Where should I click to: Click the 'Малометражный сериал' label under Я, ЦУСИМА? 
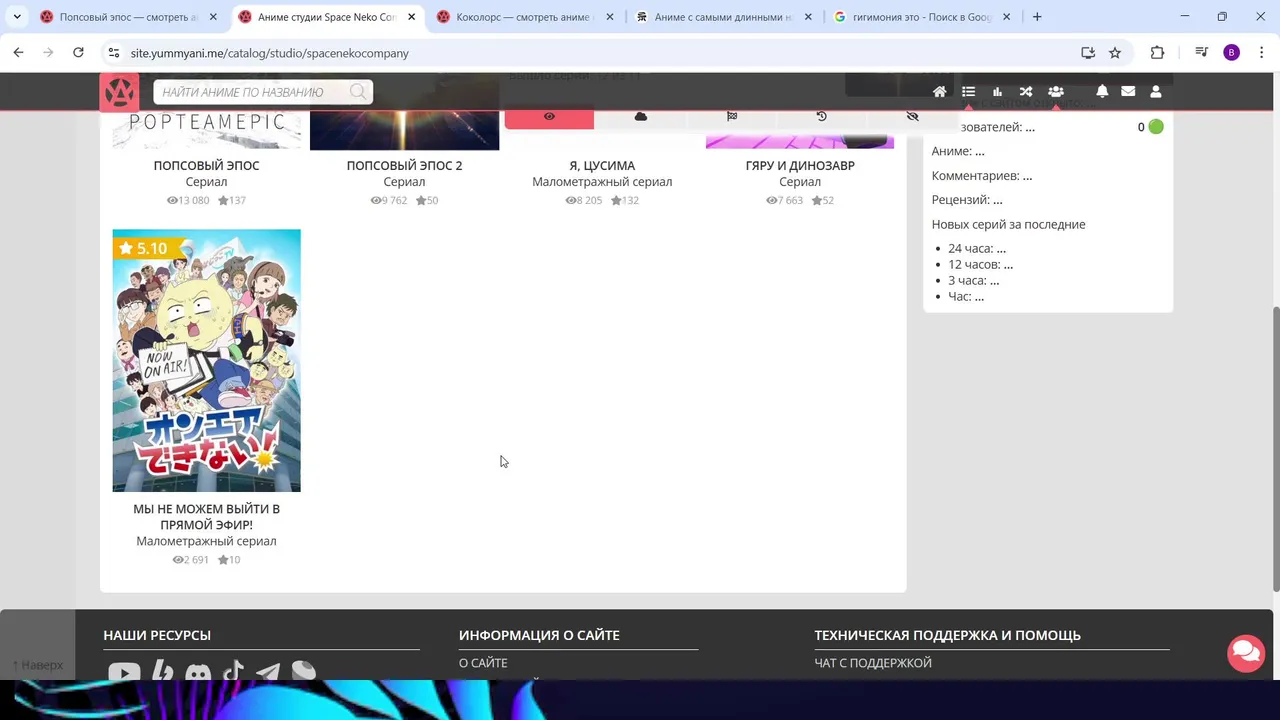pos(602,182)
